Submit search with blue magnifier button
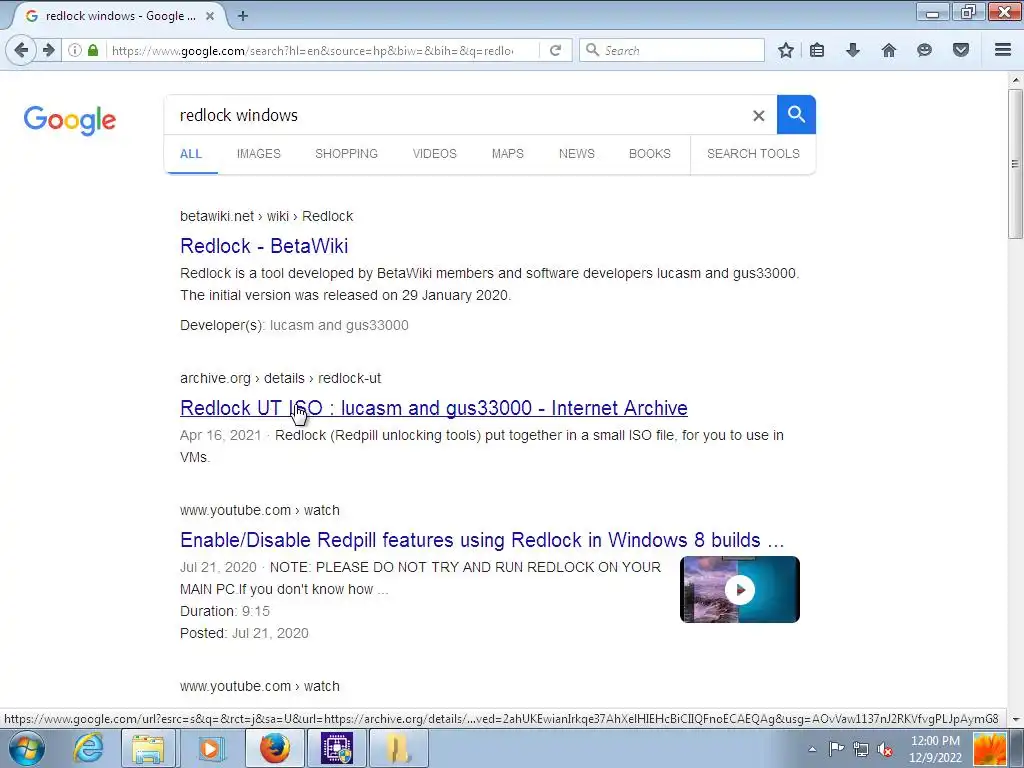Screen dimensions: 1024x768 [x=796, y=114]
